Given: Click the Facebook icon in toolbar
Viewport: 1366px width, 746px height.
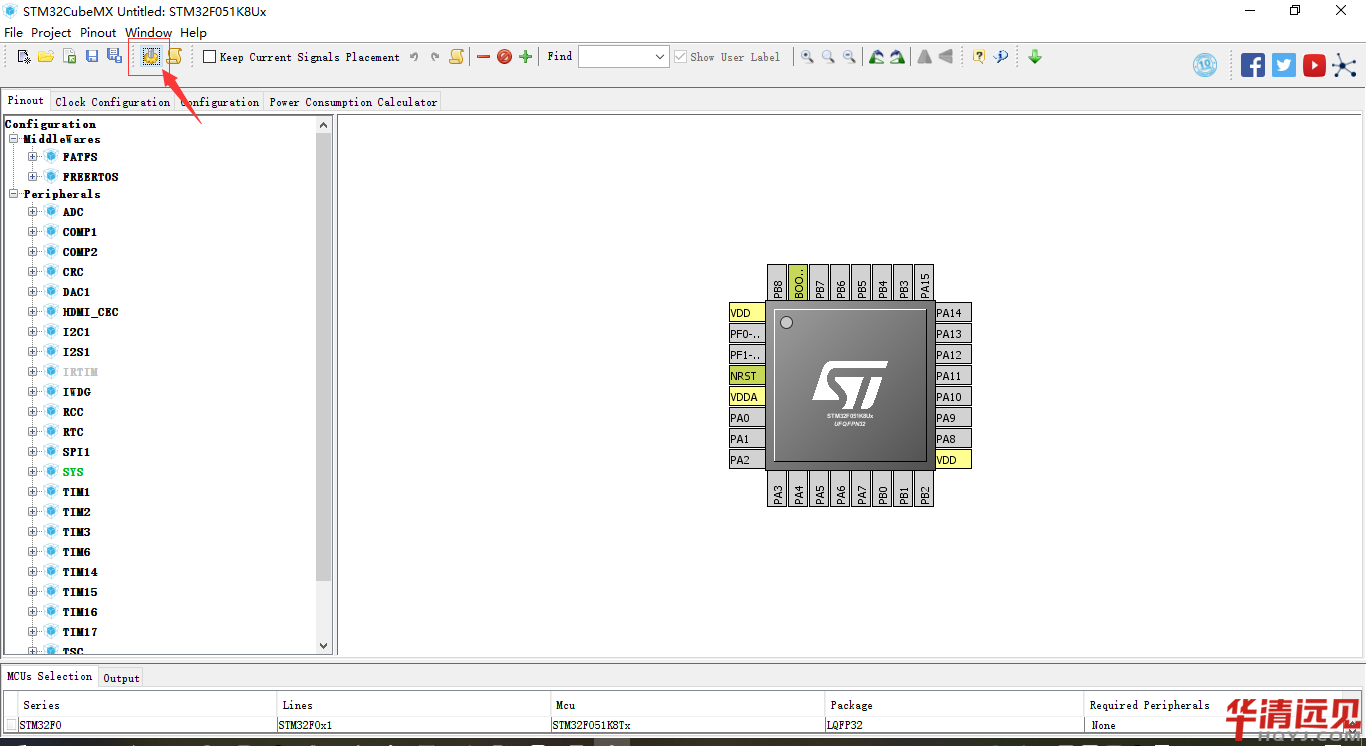Looking at the screenshot, I should click(x=1253, y=65).
